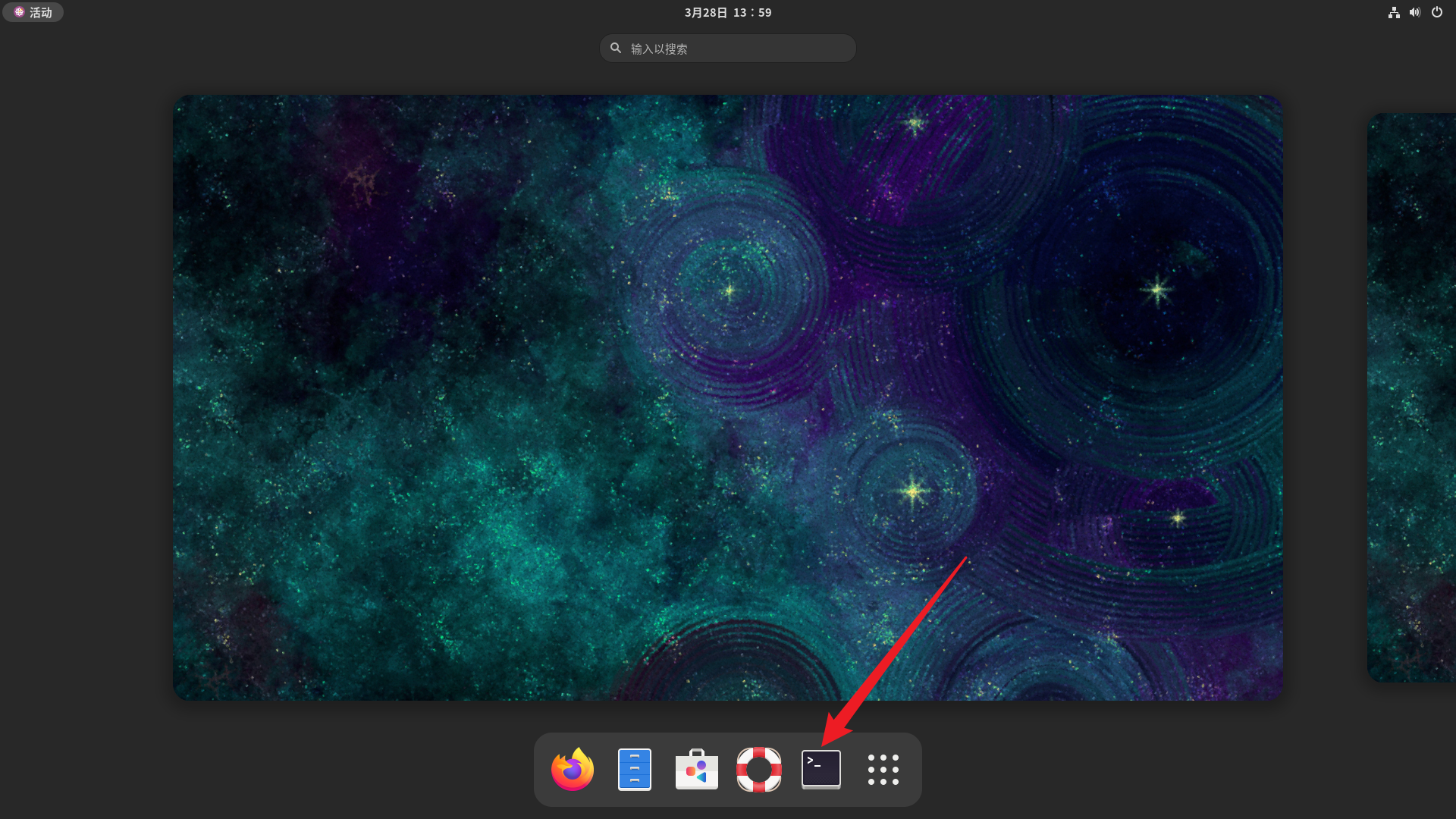Open the clock and calendar menu
This screenshot has height=819, width=1456.
[728, 12]
